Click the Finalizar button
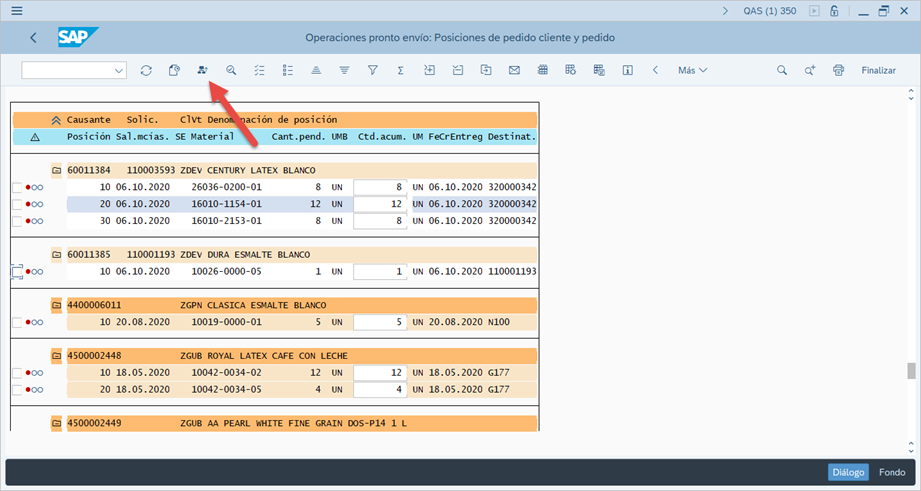 (x=878, y=71)
